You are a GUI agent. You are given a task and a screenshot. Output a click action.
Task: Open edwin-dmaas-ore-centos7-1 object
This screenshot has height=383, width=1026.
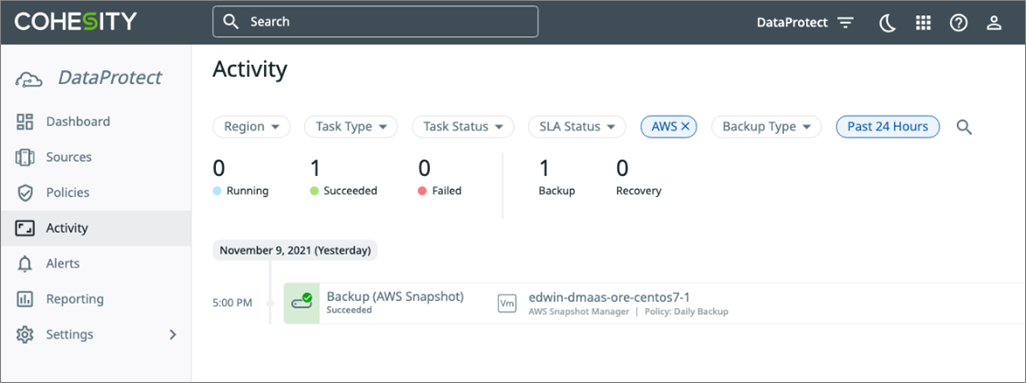(x=609, y=297)
